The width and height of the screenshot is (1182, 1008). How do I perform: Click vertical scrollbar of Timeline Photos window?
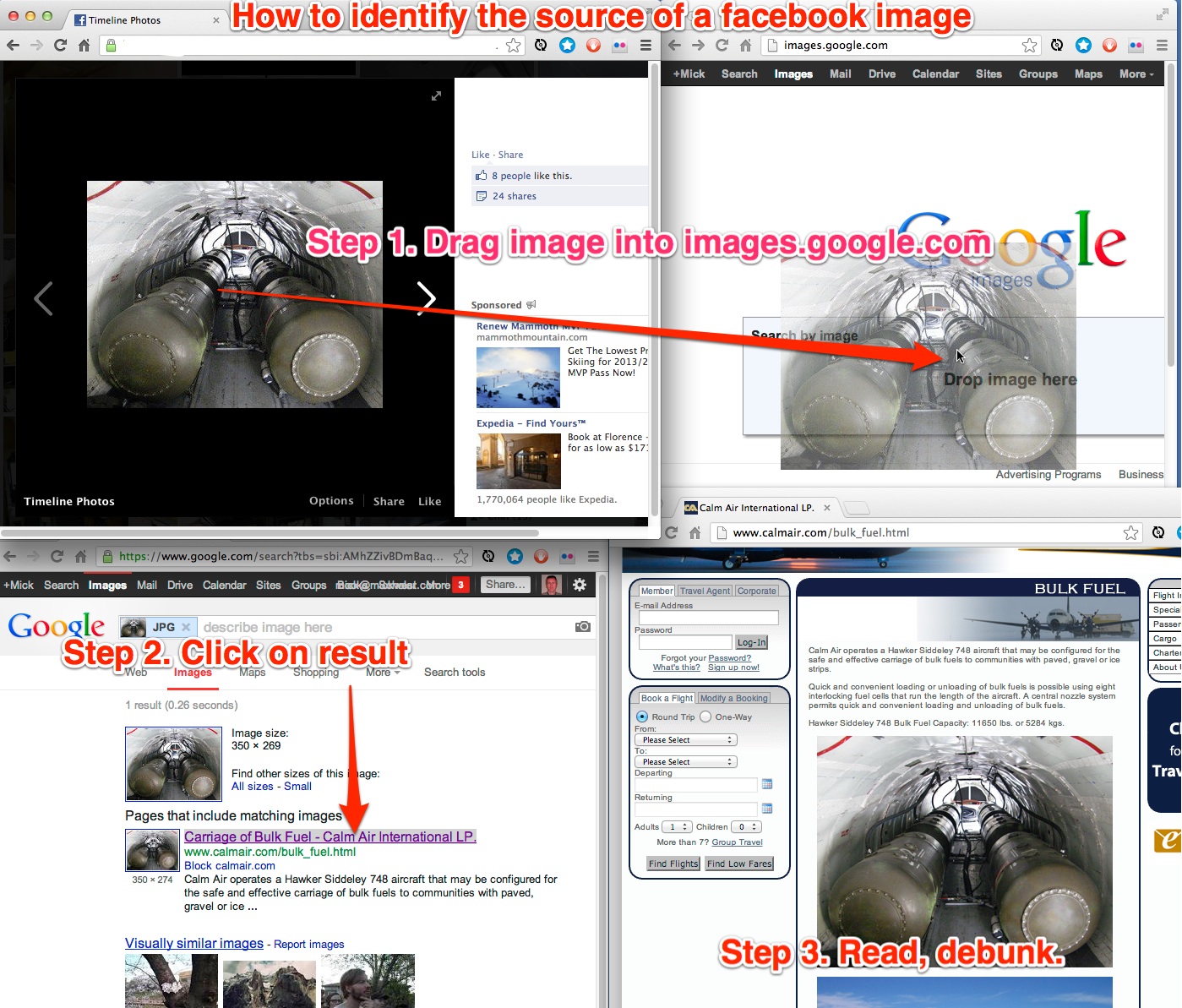pyautogui.click(x=654, y=288)
